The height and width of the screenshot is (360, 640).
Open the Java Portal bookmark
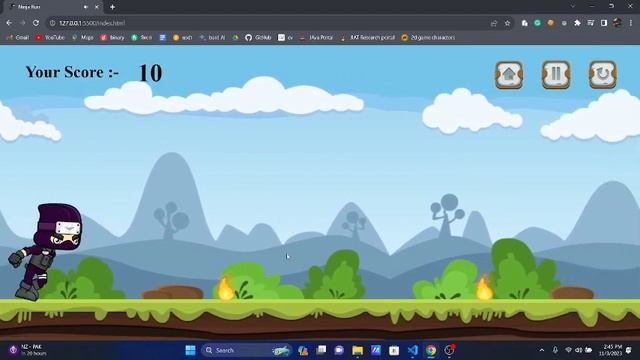316,38
